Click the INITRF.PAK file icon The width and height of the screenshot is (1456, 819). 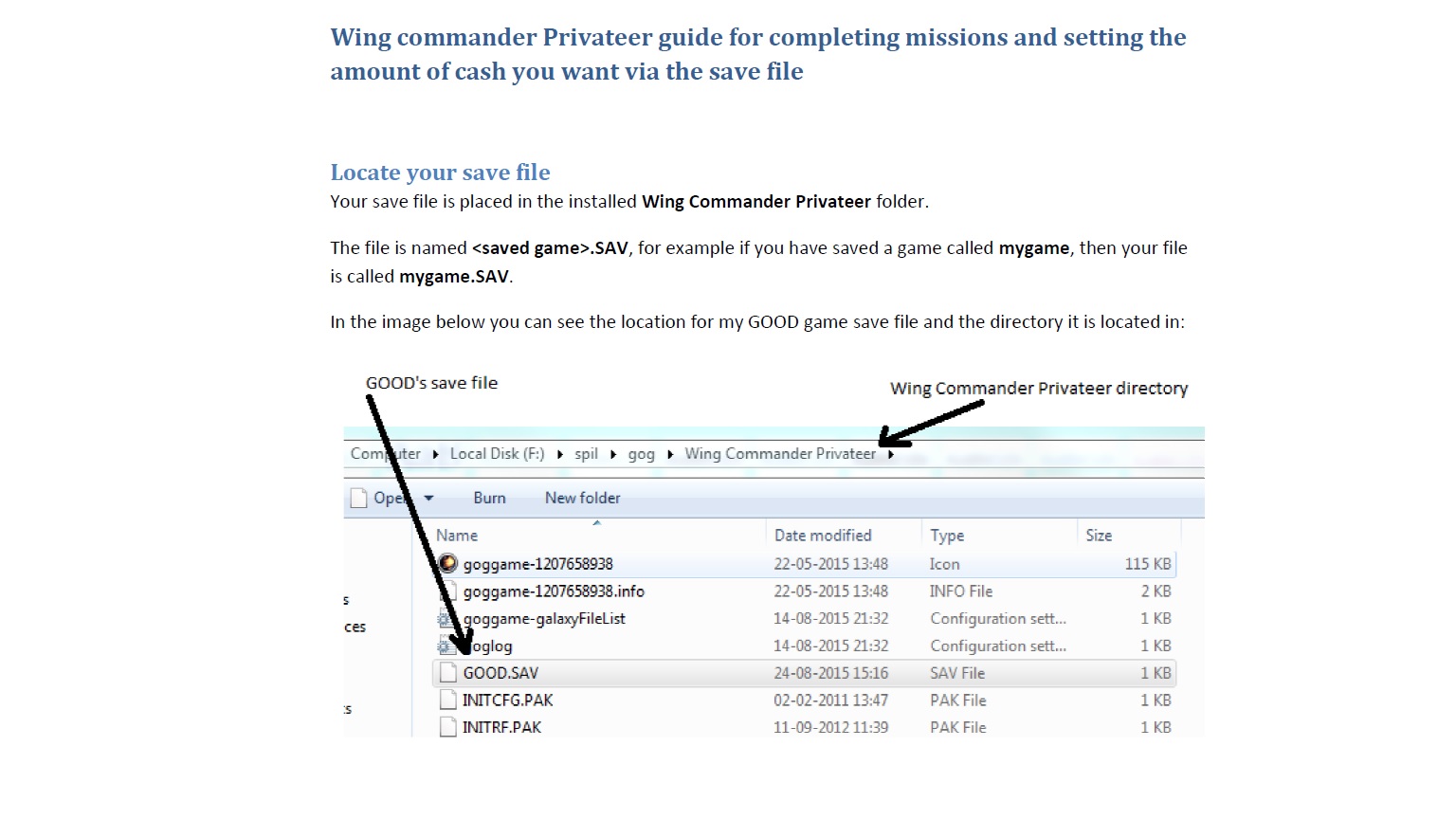click(x=448, y=727)
